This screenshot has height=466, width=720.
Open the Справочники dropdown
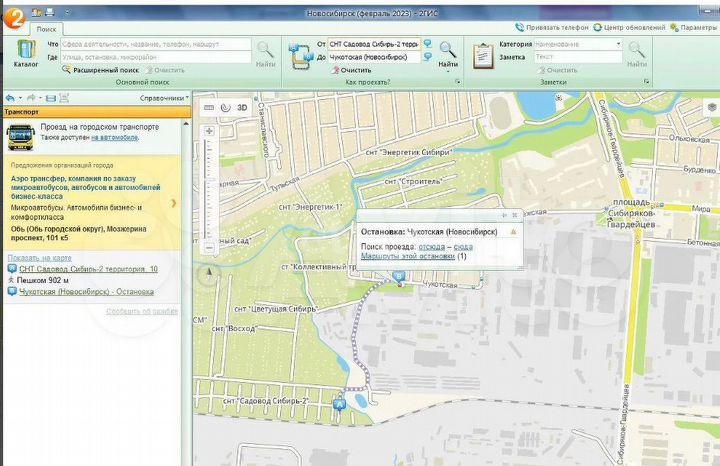(x=163, y=98)
